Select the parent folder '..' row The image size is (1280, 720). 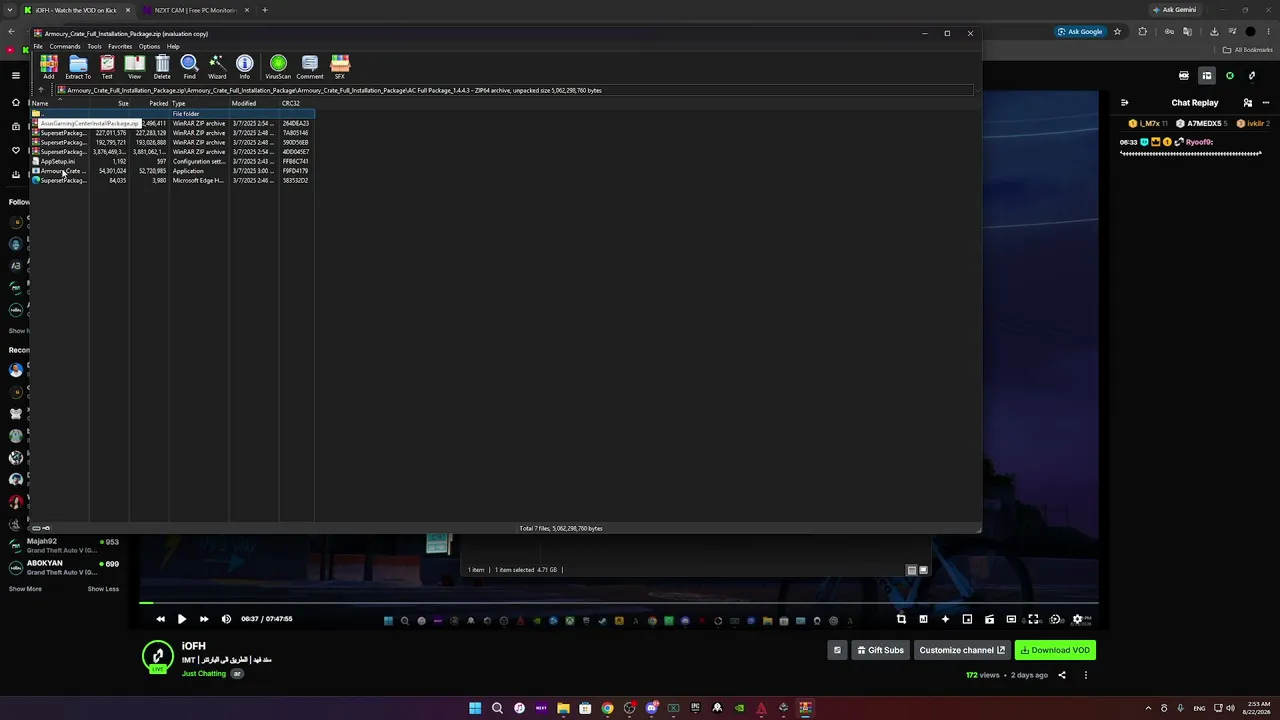(x=173, y=114)
